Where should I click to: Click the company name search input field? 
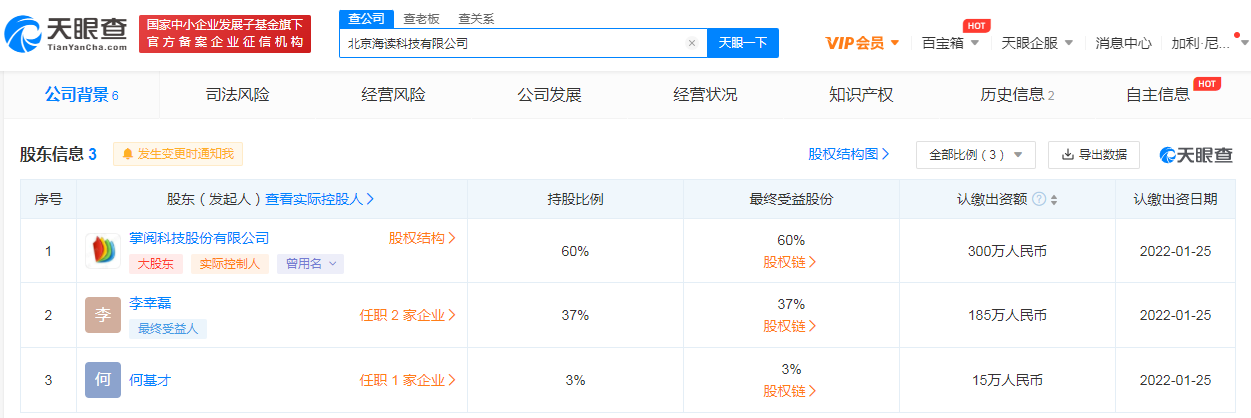click(x=512, y=43)
